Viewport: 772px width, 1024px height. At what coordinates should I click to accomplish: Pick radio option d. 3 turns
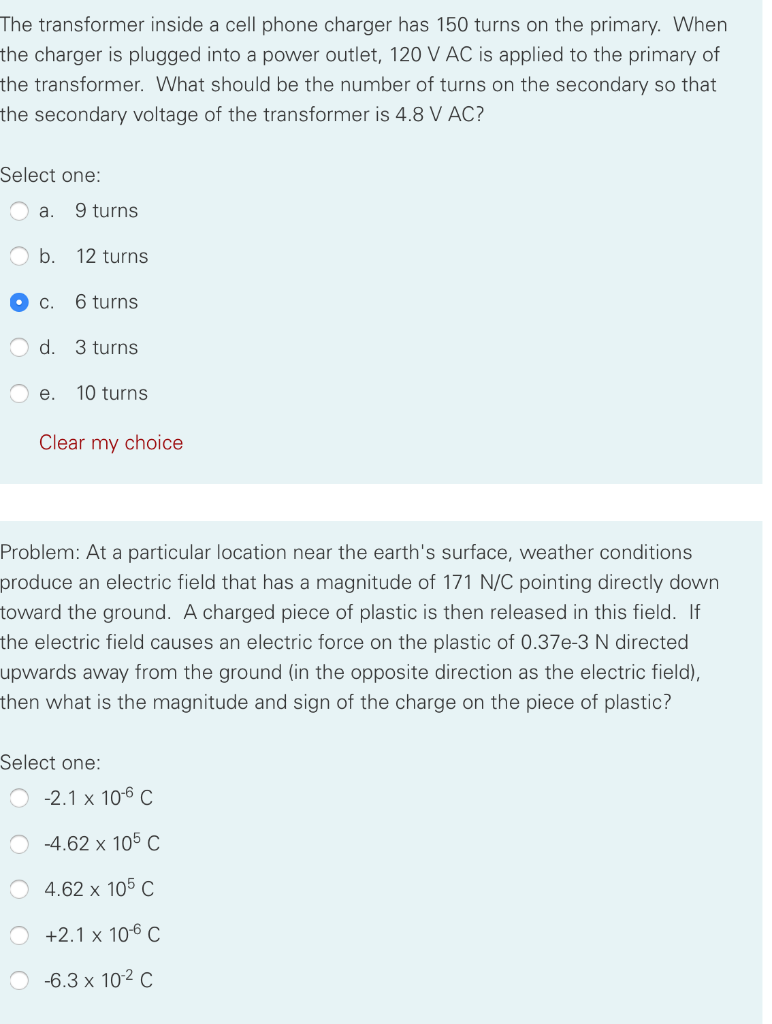19,347
